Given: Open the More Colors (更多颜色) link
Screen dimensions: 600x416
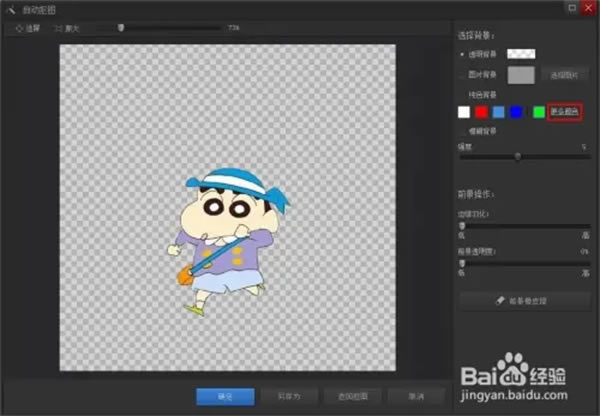Looking at the screenshot, I should coord(564,112).
